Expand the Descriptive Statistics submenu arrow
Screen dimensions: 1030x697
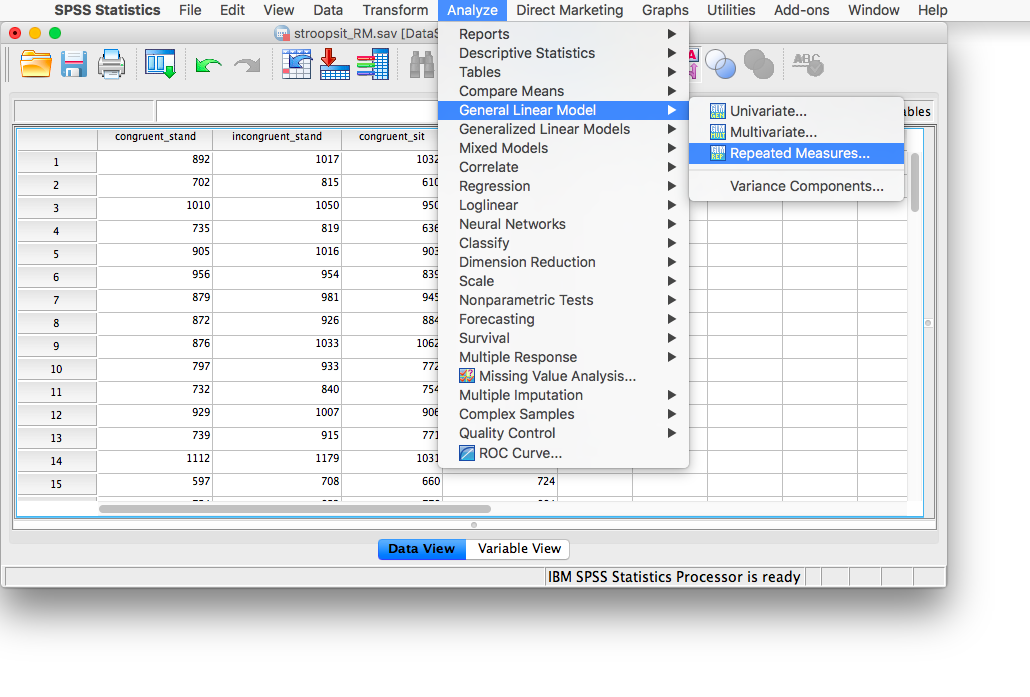671,53
